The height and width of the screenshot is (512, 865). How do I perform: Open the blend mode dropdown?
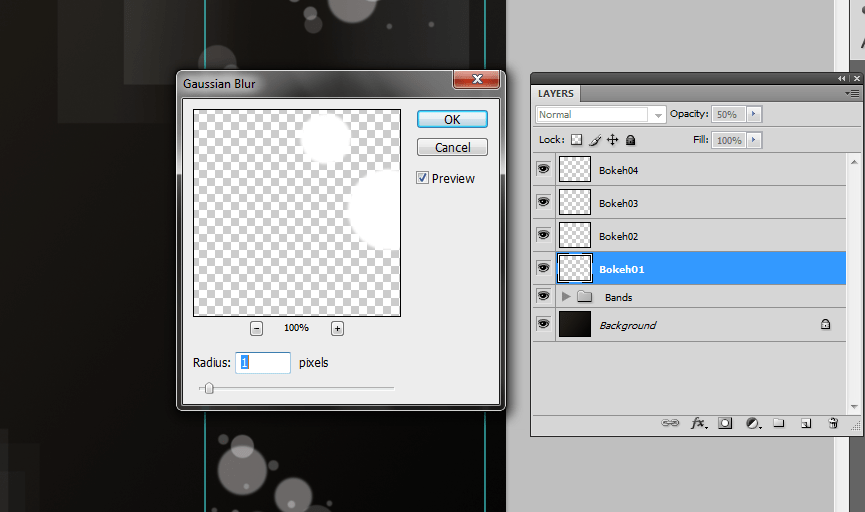coord(600,115)
